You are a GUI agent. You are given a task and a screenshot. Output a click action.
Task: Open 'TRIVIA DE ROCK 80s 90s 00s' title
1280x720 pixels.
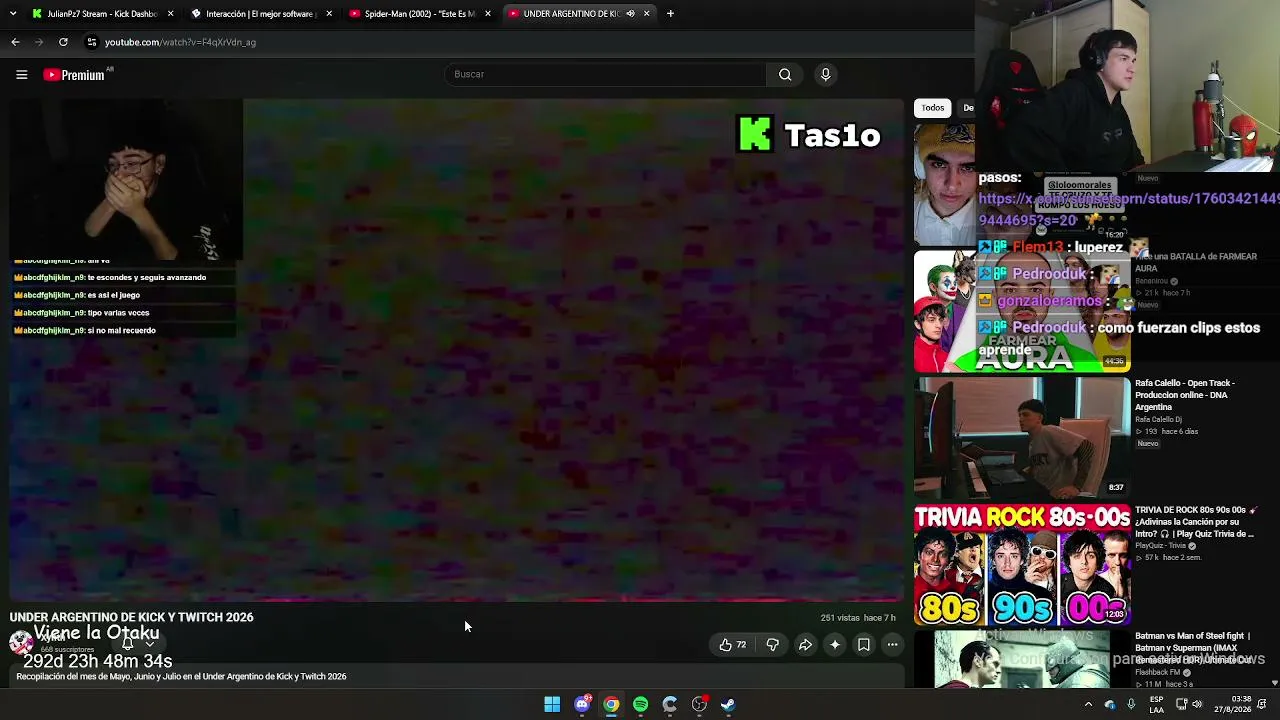click(1195, 522)
